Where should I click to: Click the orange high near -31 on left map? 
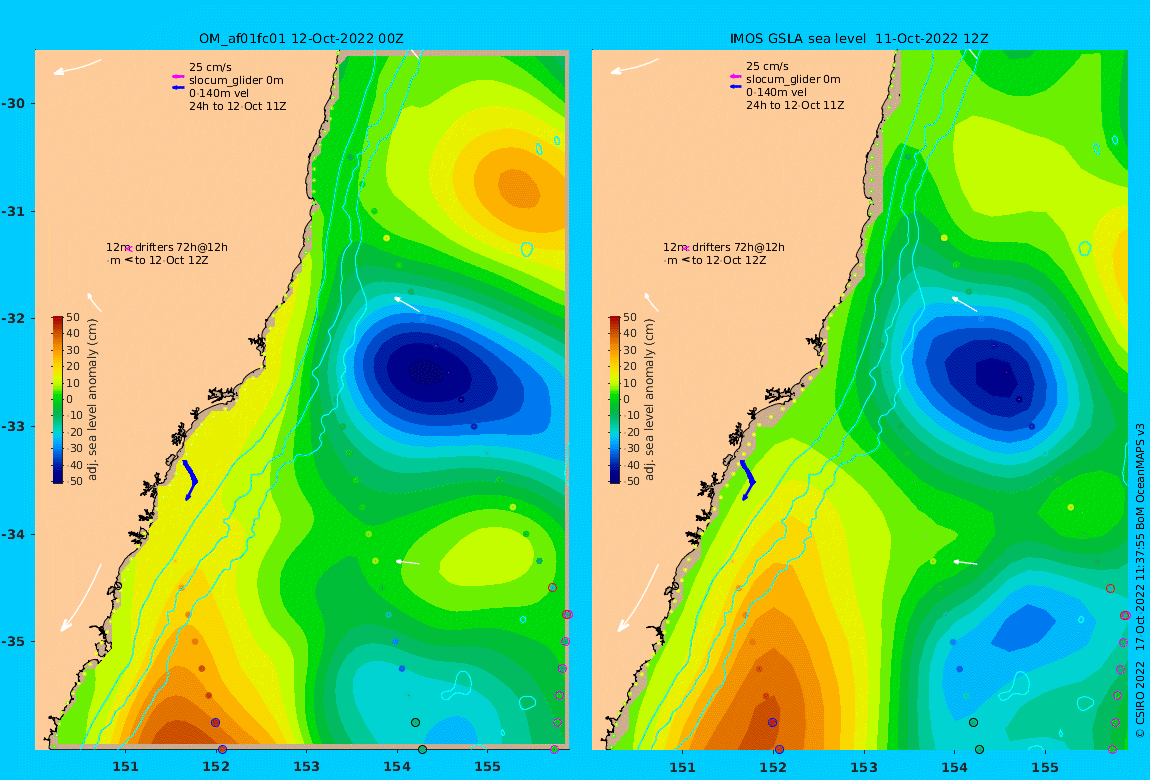pyautogui.click(x=519, y=187)
